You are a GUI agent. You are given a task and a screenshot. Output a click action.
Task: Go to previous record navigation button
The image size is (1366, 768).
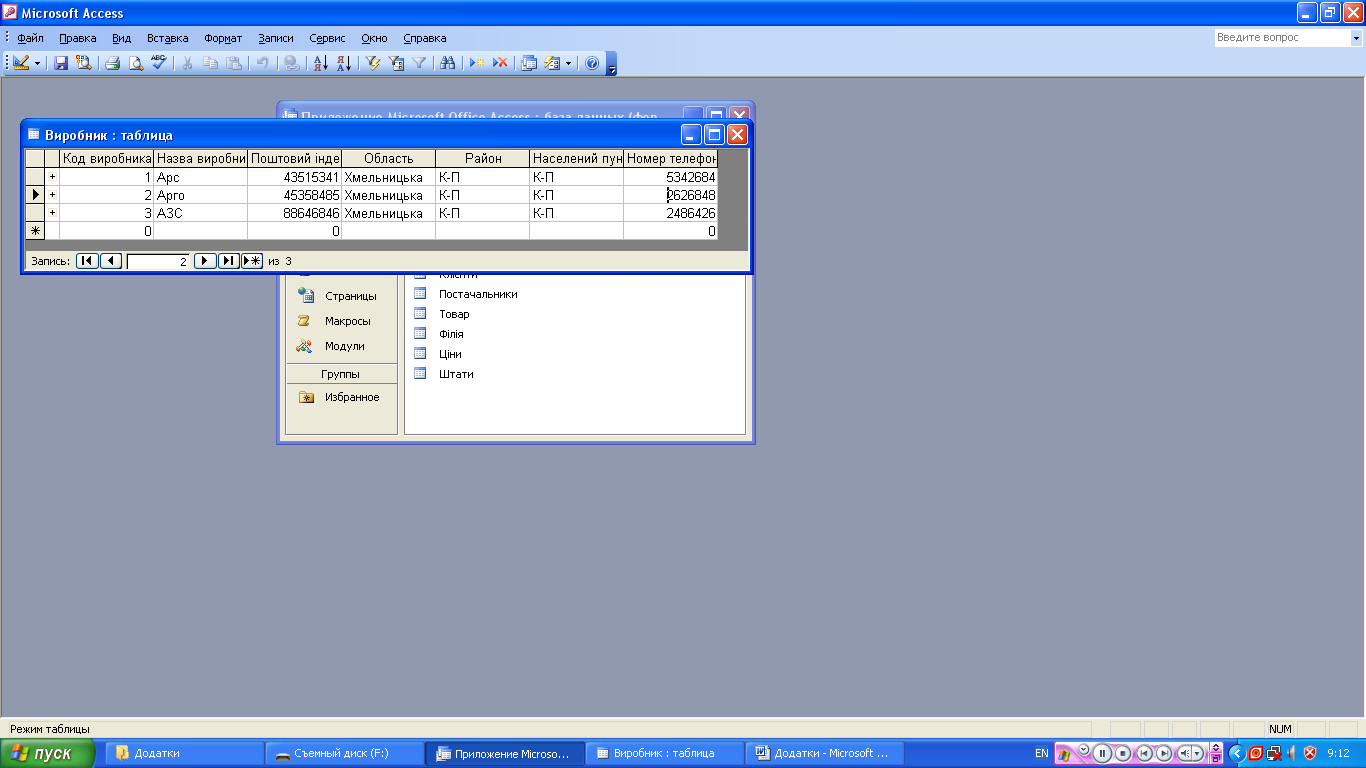(x=111, y=261)
